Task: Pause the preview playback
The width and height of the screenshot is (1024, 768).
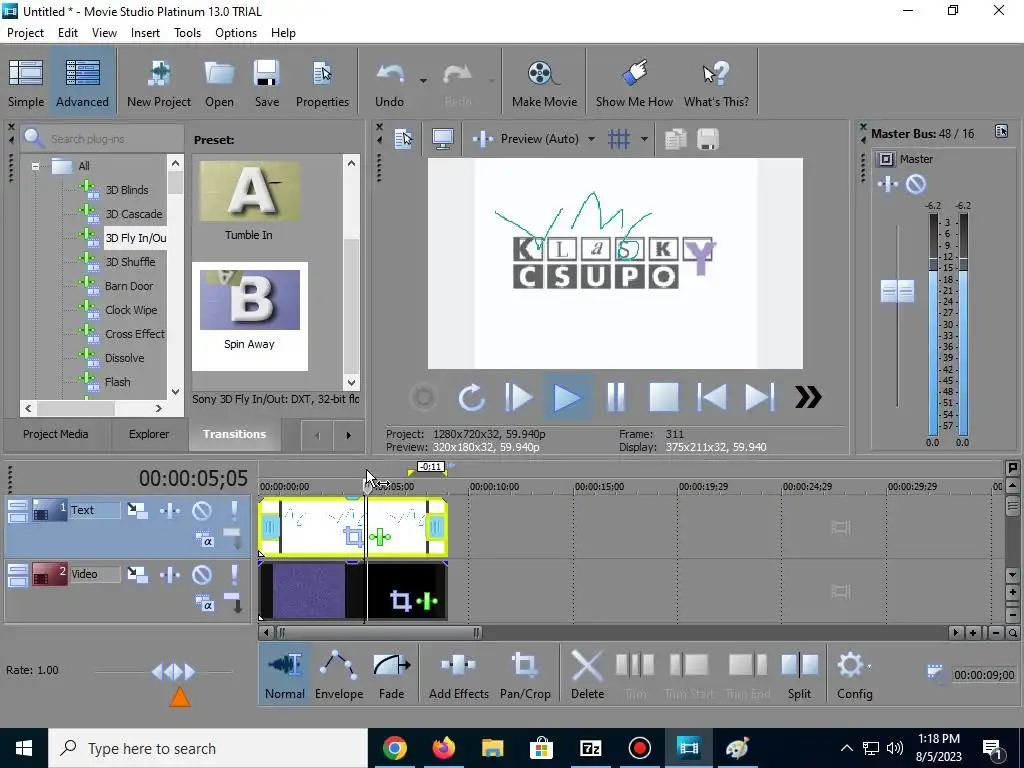Action: pyautogui.click(x=615, y=397)
